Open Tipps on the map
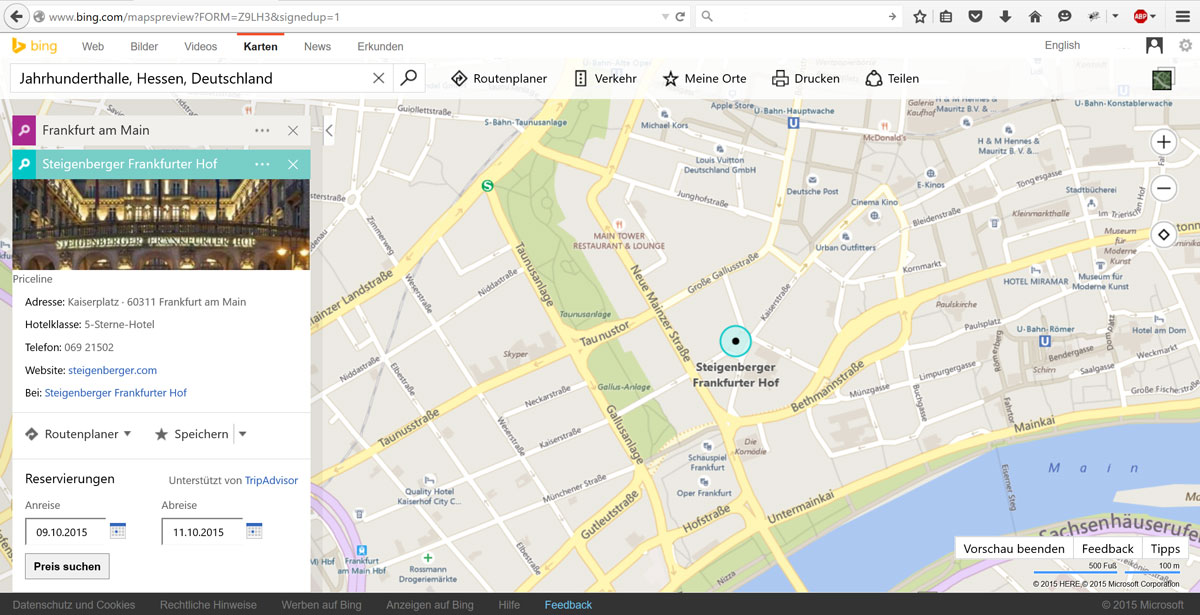Screen dimensions: 1200x615 pyautogui.click(x=1165, y=548)
